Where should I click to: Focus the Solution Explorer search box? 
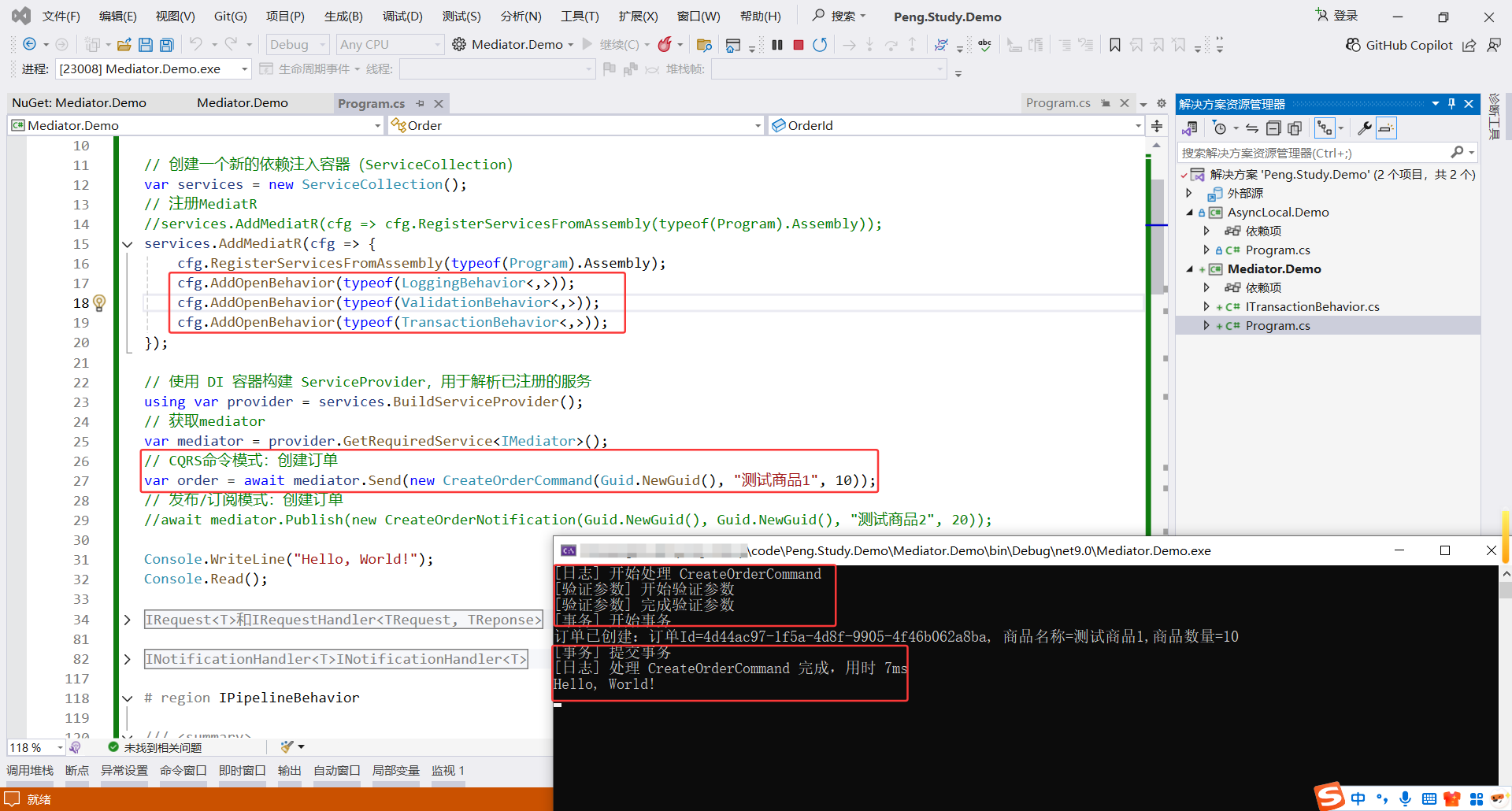(x=1315, y=153)
